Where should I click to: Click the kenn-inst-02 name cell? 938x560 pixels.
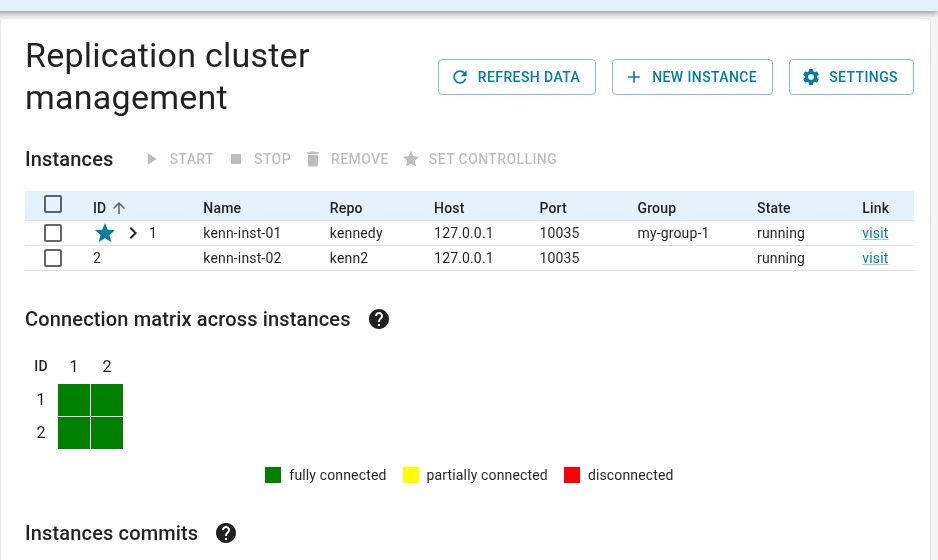pos(242,258)
